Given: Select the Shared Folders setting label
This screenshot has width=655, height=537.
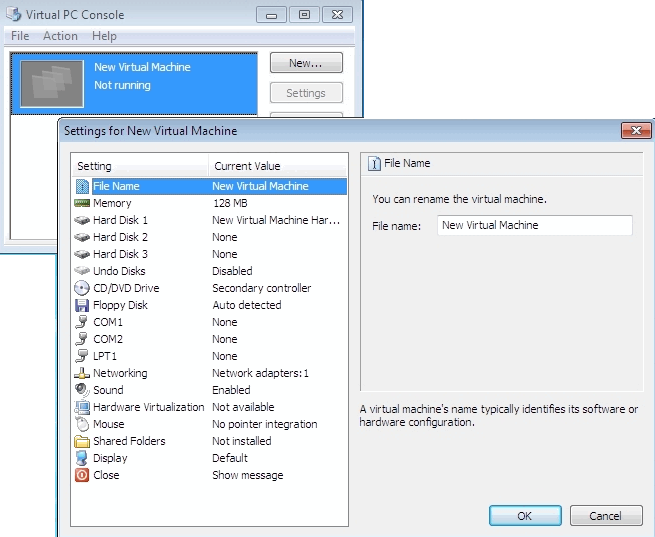Looking at the screenshot, I should pyautogui.click(x=129, y=441).
